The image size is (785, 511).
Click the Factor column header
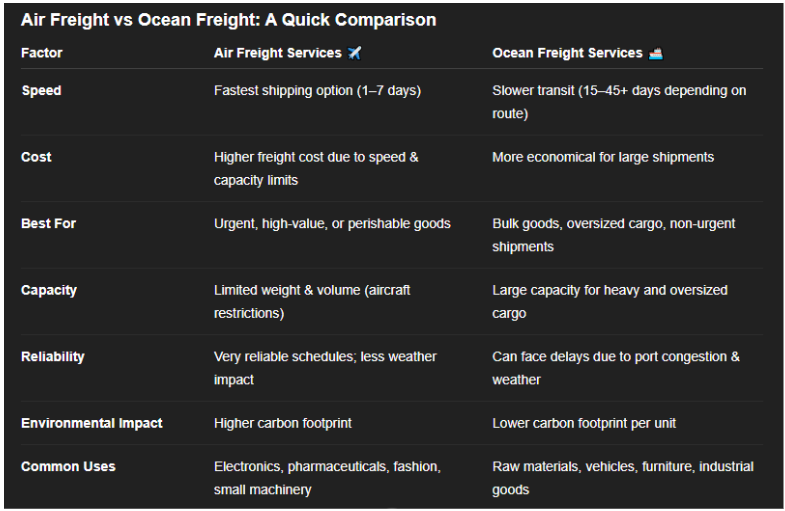click(x=42, y=53)
